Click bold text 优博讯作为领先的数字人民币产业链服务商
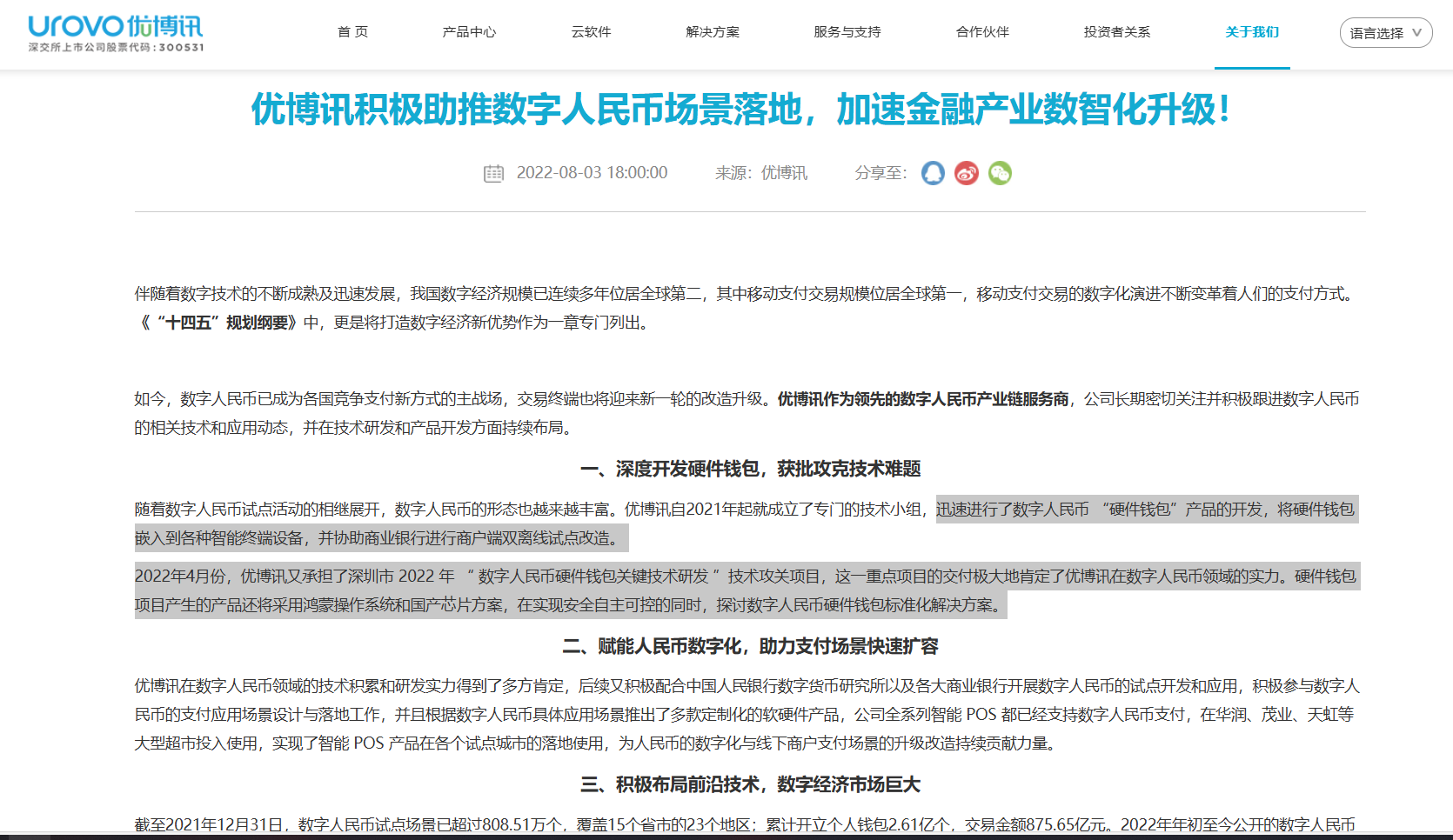This screenshot has width=1453, height=840. click(x=923, y=399)
